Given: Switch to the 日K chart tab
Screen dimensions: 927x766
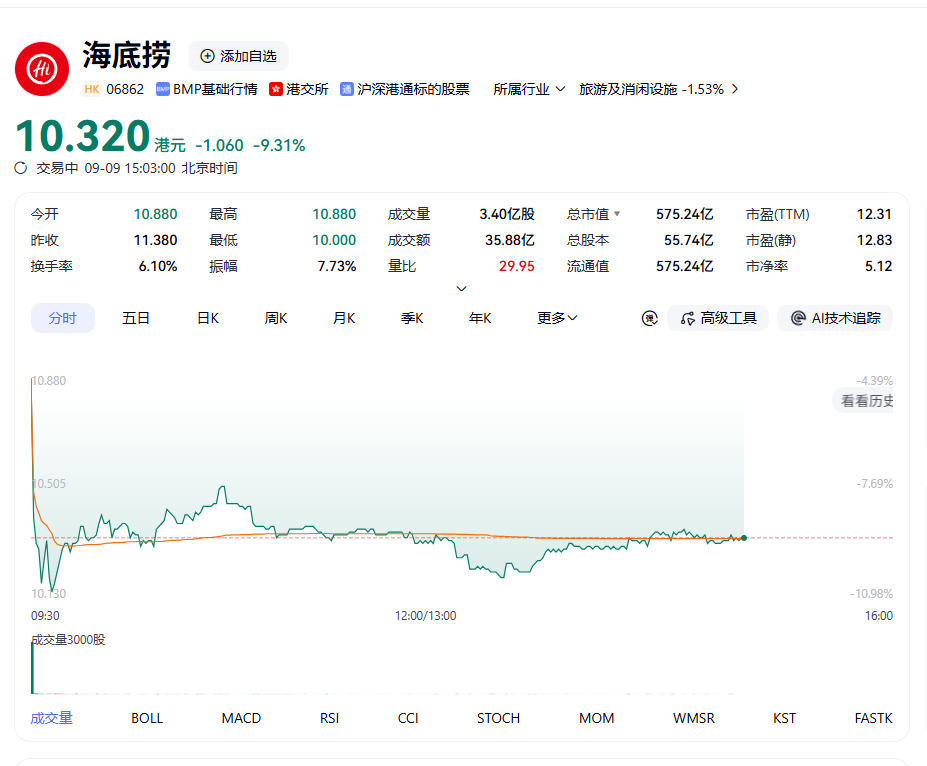Looking at the screenshot, I should click(208, 318).
